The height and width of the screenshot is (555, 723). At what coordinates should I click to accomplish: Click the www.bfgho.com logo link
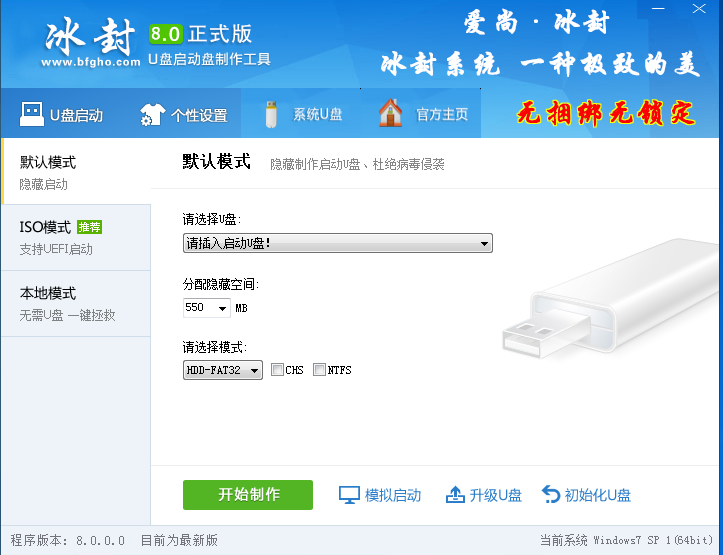click(90, 62)
